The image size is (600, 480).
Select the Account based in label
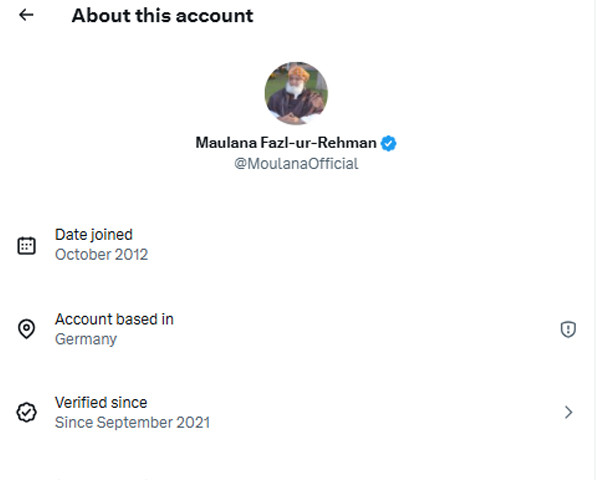click(x=114, y=319)
